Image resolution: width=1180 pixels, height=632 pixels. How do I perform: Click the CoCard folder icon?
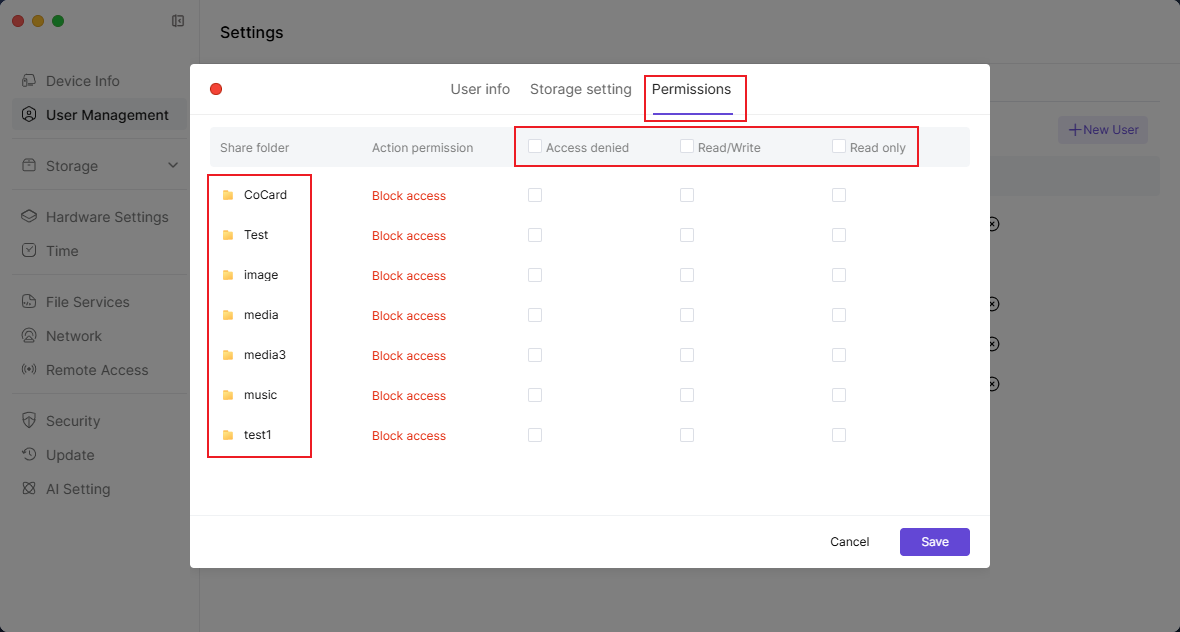(x=228, y=195)
